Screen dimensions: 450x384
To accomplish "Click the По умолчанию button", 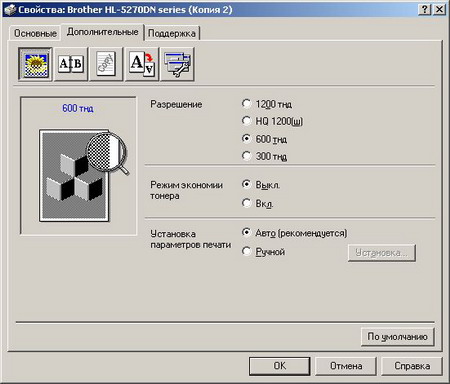I will click(397, 337).
